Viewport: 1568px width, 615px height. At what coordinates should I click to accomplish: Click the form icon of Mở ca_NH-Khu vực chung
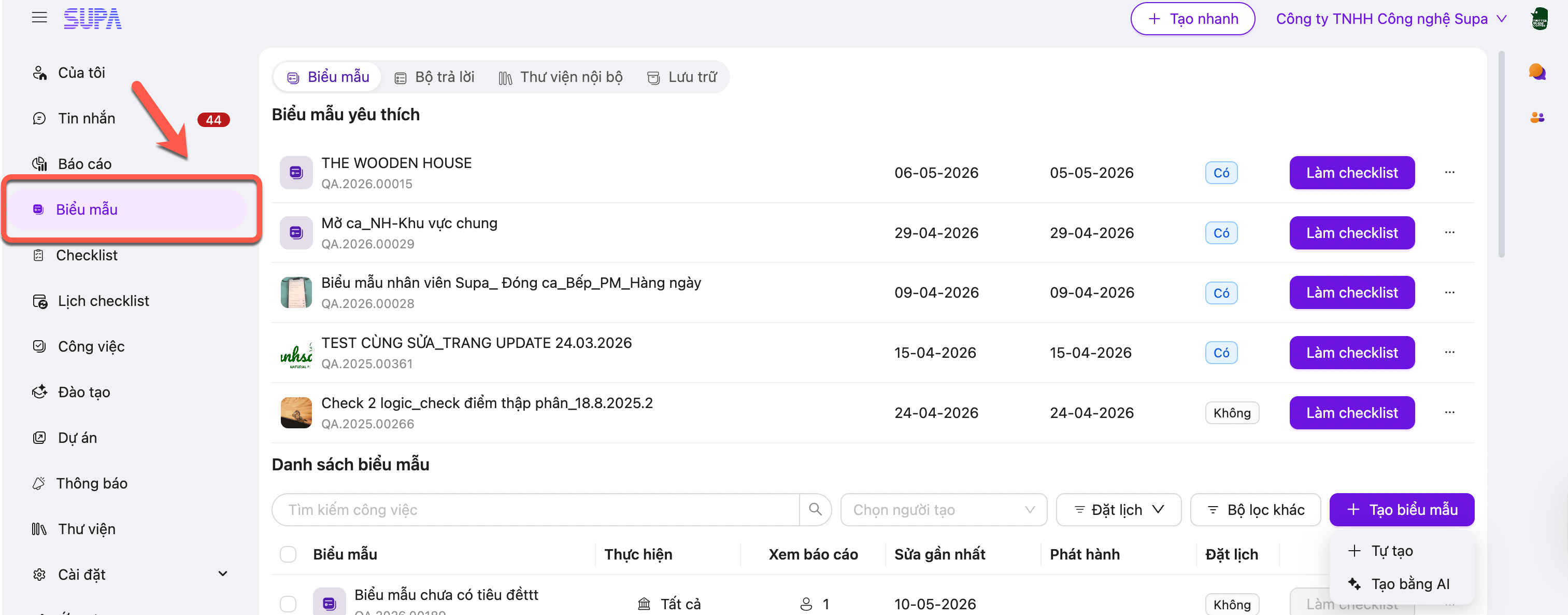296,233
